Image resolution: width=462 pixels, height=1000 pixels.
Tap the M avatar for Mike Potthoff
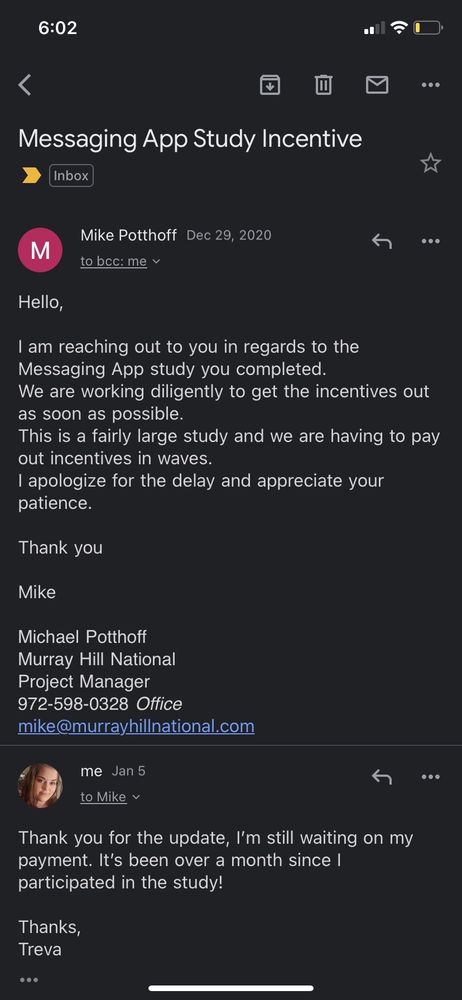click(40, 250)
